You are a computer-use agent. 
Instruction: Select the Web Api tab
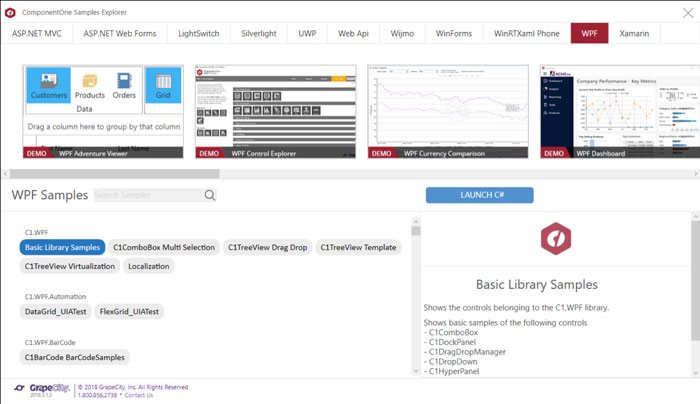pyautogui.click(x=353, y=33)
